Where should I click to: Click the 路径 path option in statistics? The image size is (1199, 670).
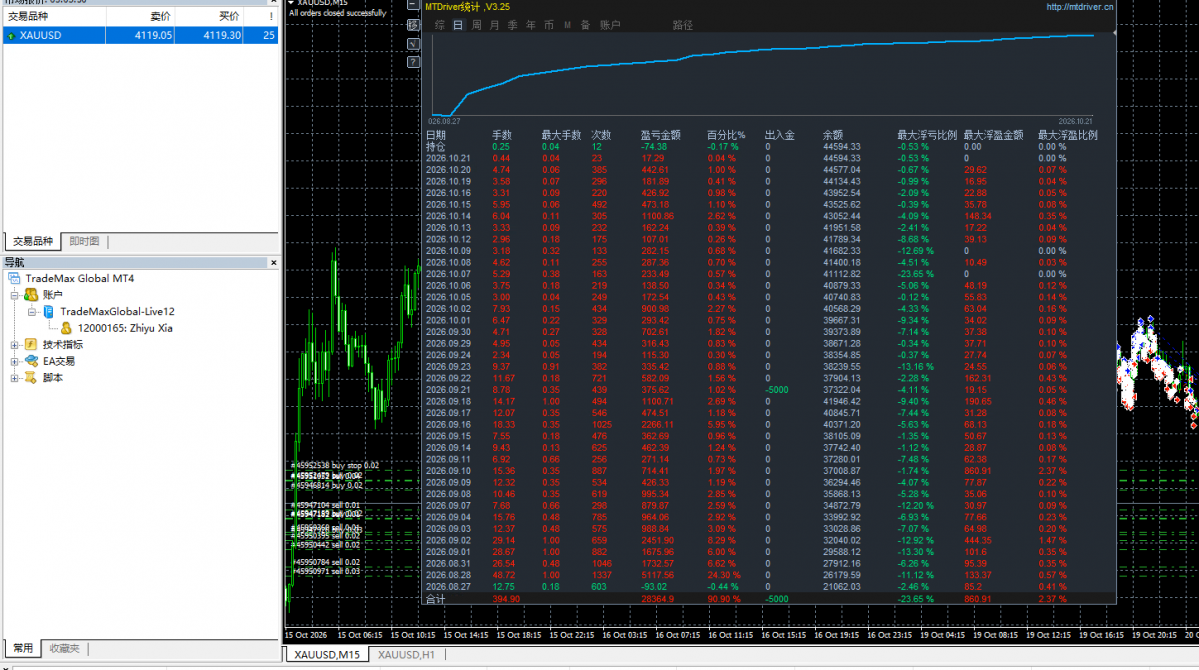pyautogui.click(x=683, y=25)
